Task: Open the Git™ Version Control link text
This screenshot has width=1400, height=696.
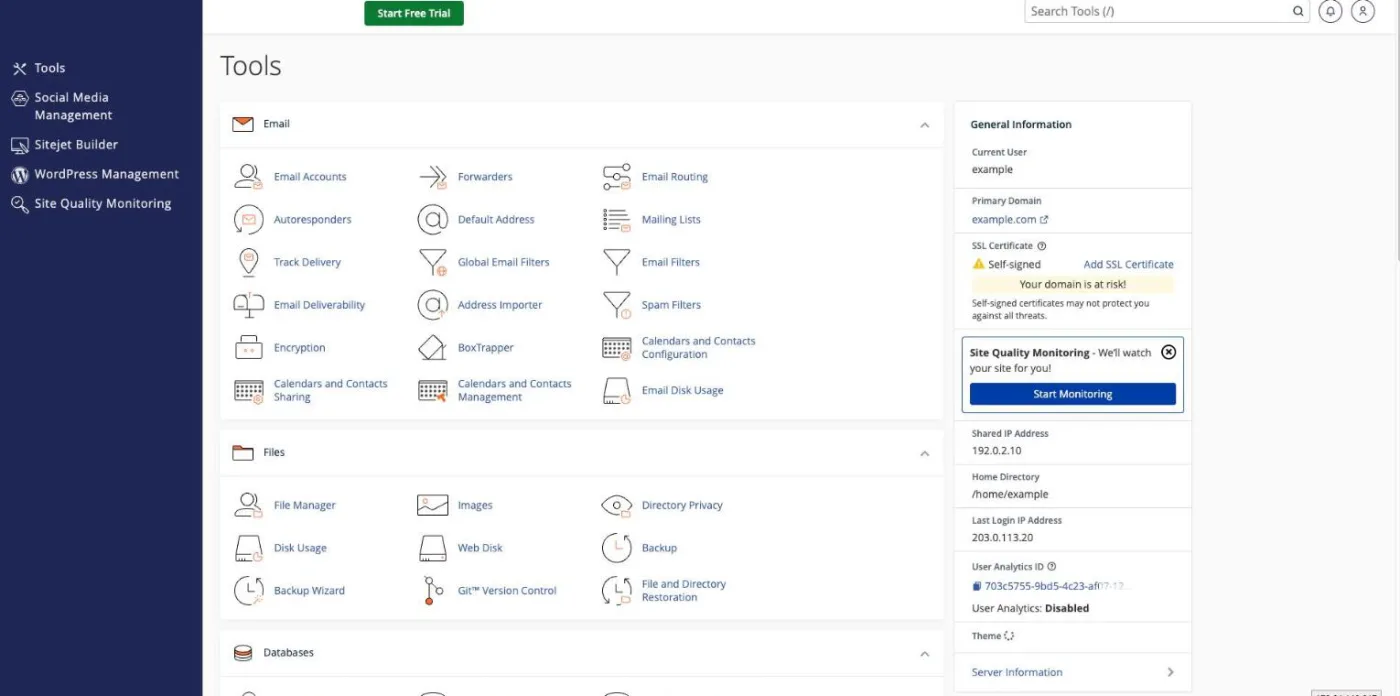Action: point(507,591)
